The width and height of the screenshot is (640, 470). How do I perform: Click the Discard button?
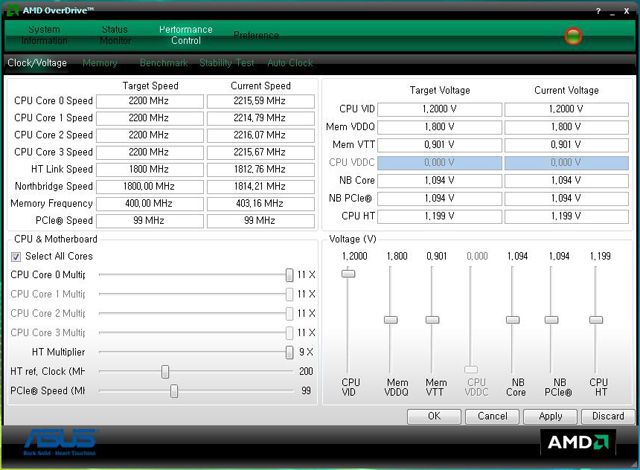(x=608, y=416)
